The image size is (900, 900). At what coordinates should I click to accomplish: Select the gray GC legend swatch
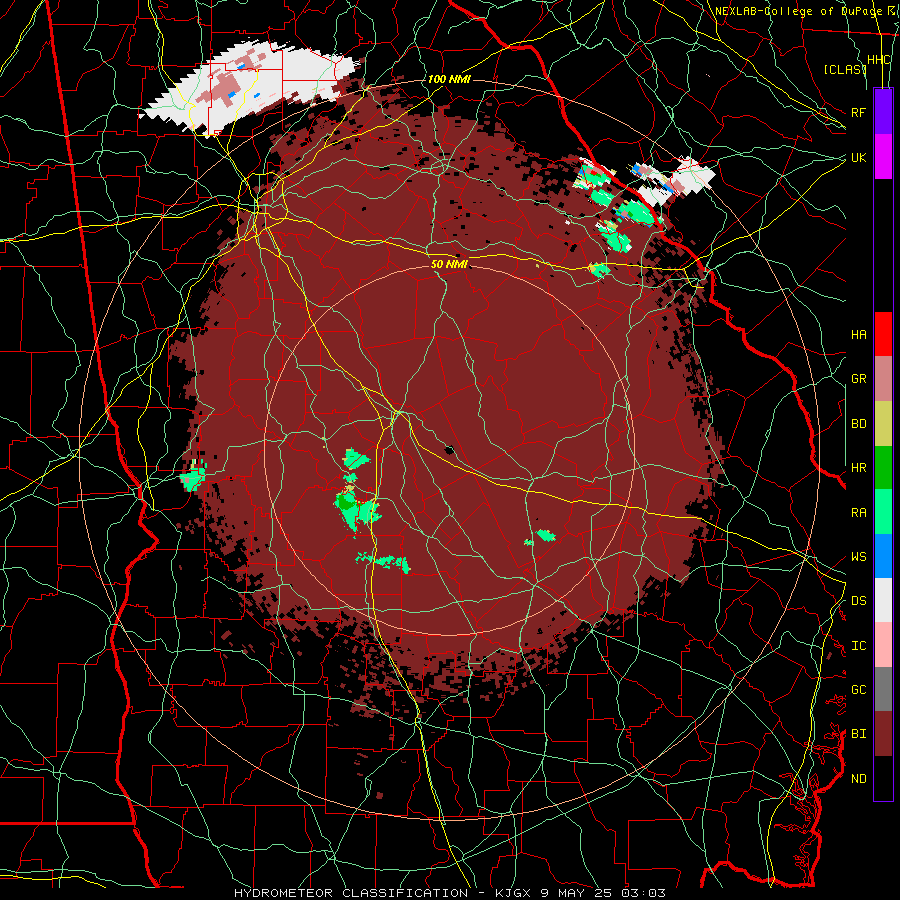click(883, 689)
